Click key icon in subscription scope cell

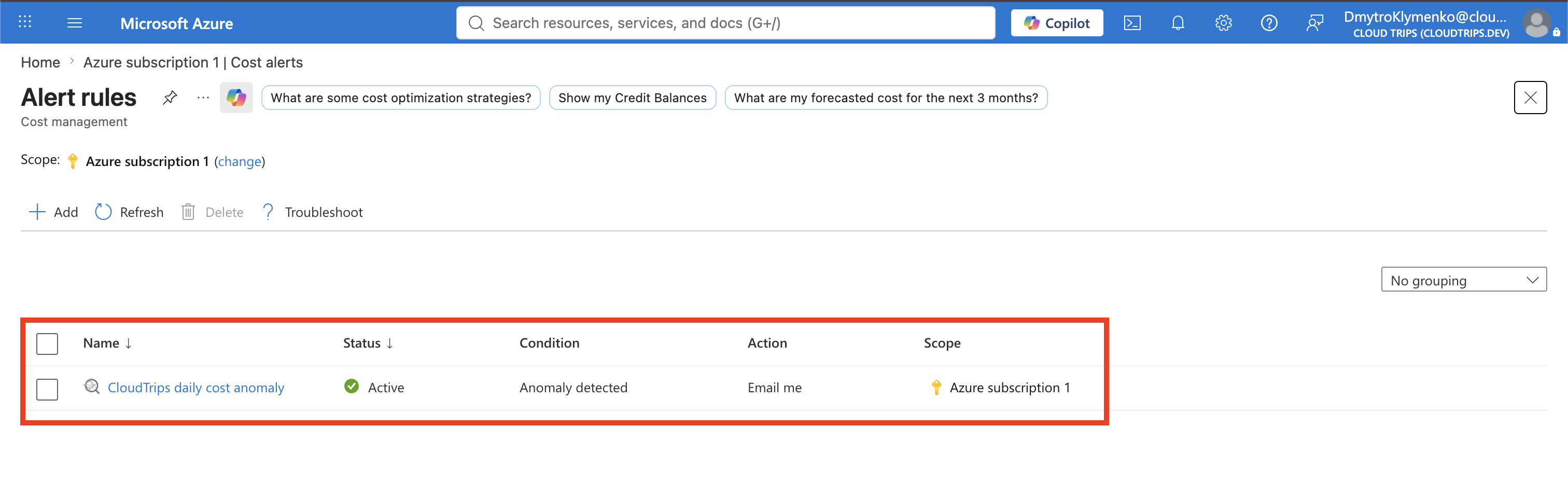click(x=936, y=387)
